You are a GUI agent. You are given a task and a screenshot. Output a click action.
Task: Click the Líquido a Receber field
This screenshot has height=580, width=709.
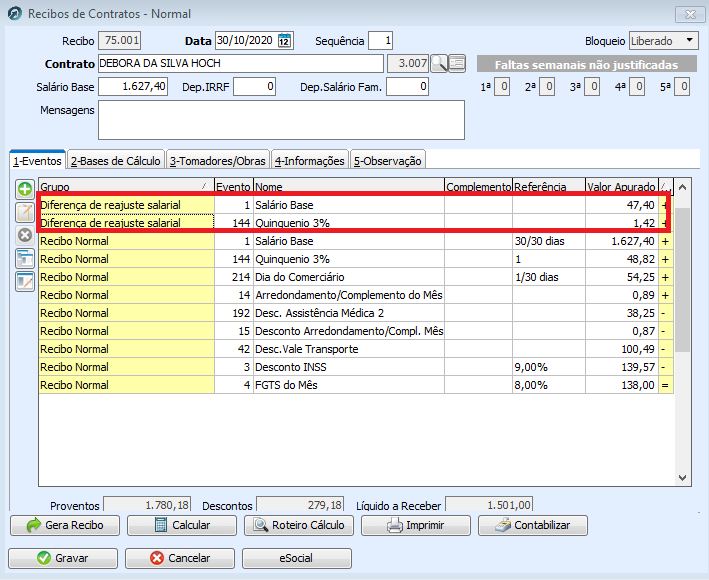point(489,505)
